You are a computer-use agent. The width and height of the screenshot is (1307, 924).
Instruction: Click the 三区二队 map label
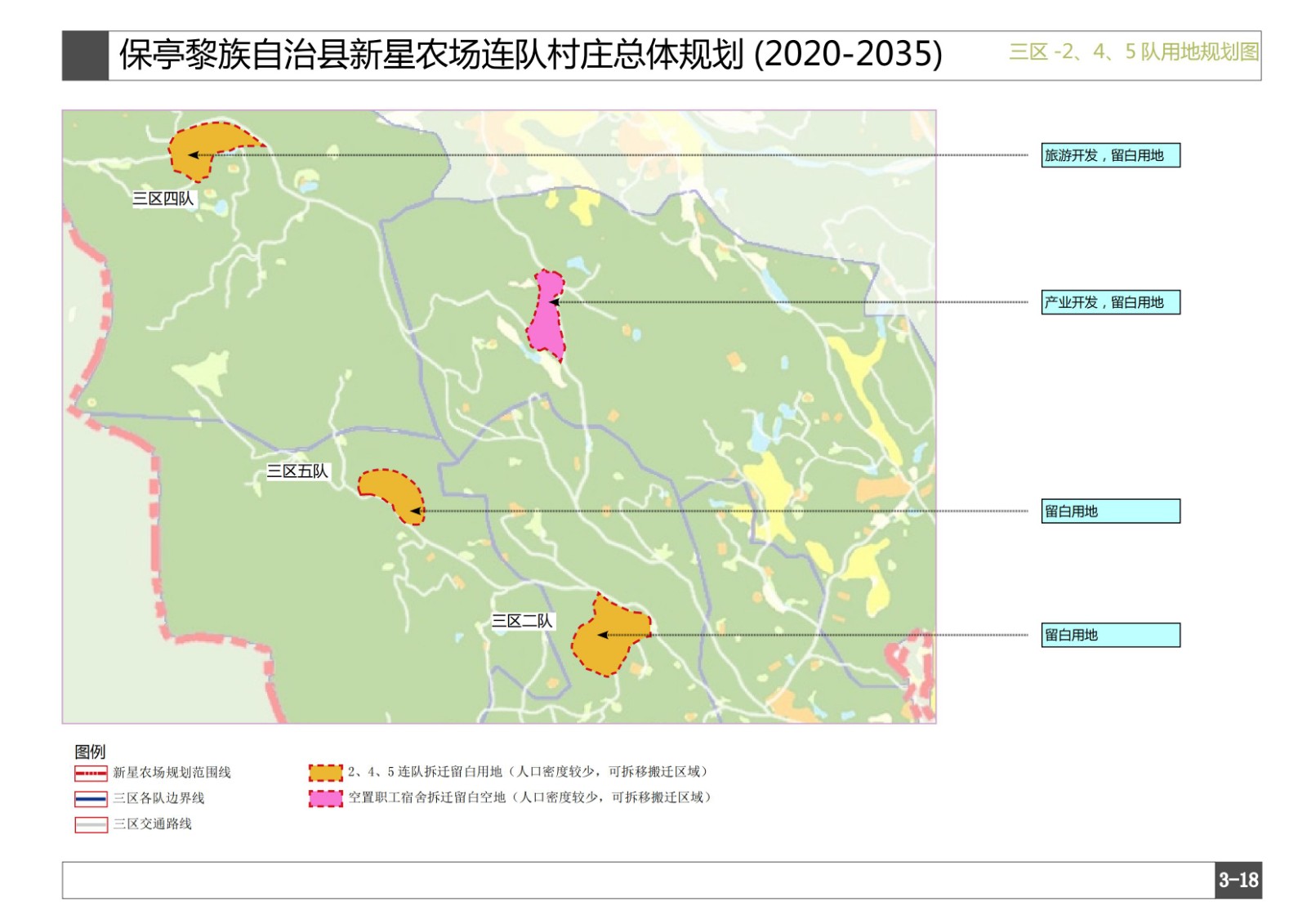[522, 621]
